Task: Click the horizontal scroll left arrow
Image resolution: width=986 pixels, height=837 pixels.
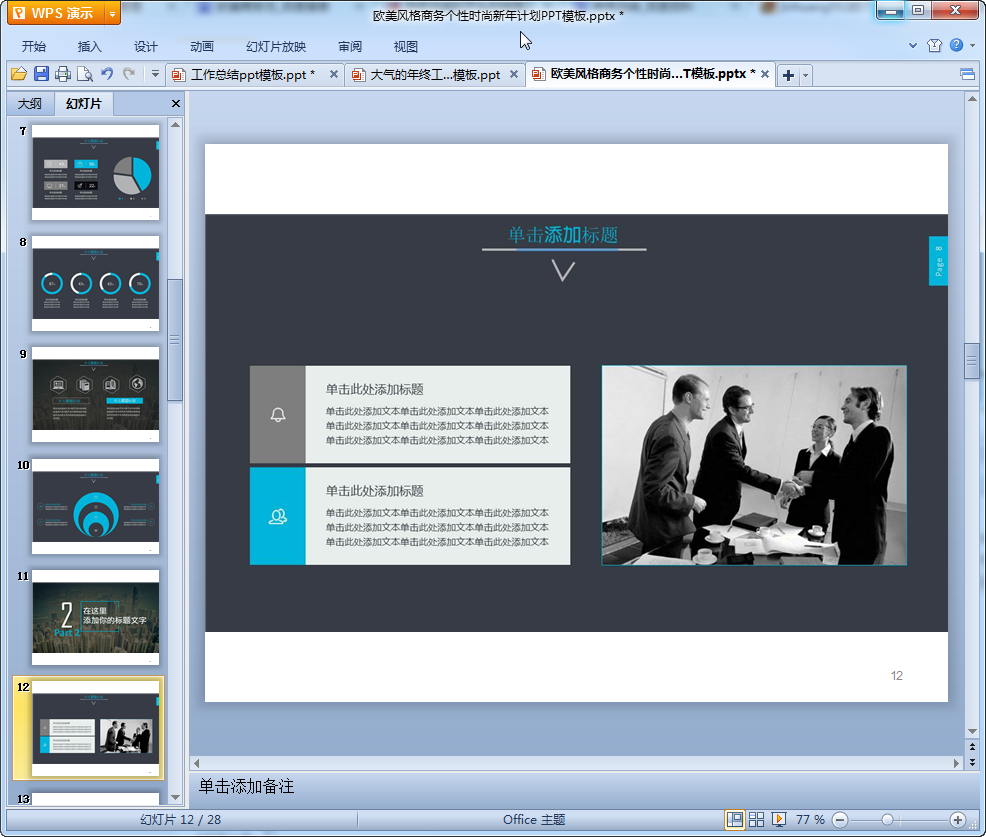Action: 197,763
